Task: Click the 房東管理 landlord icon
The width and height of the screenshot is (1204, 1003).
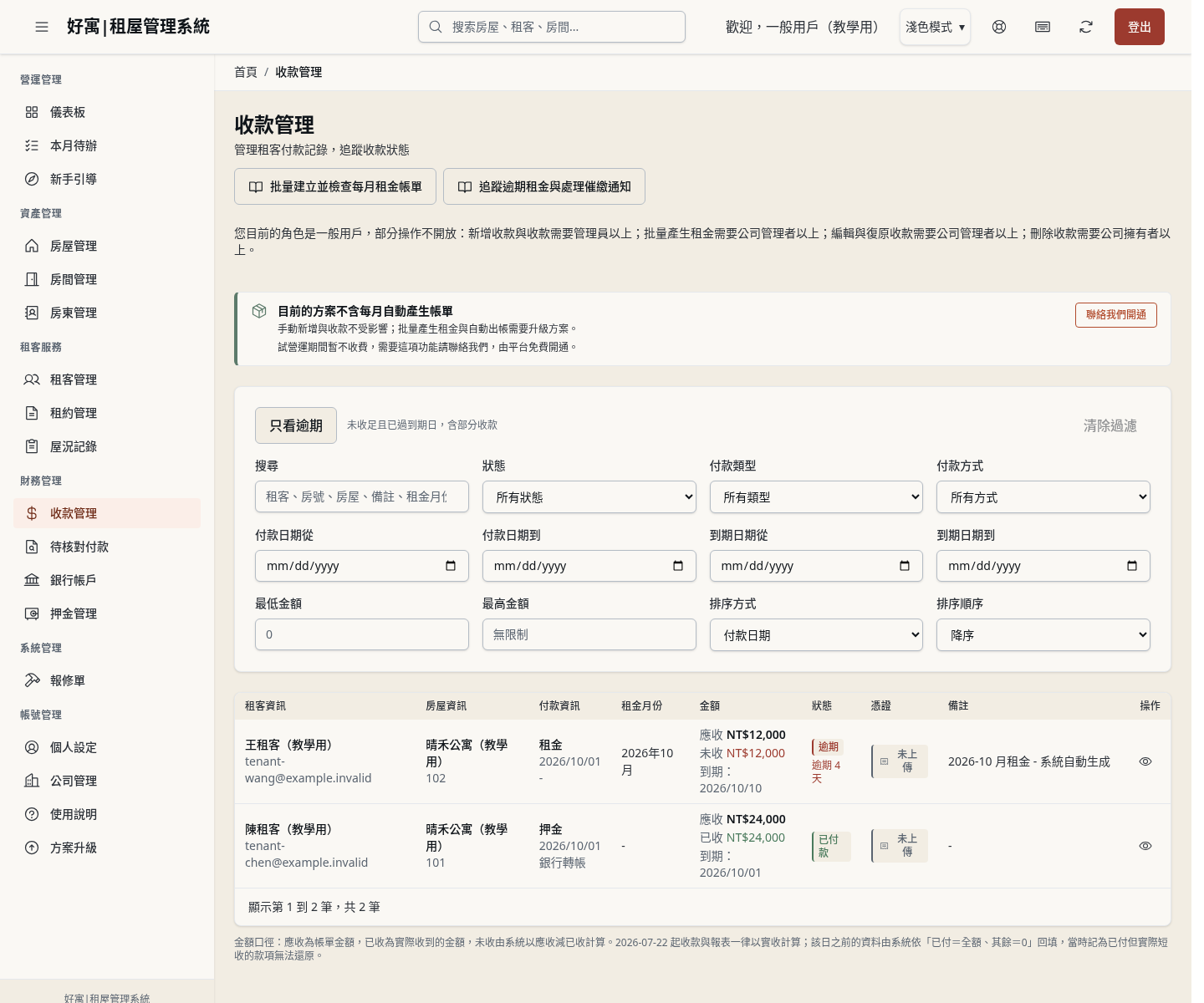Action: (x=32, y=313)
